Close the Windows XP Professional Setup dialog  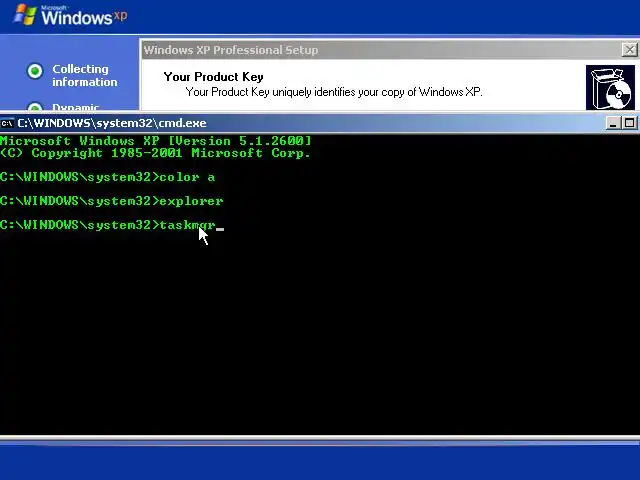coord(629,50)
